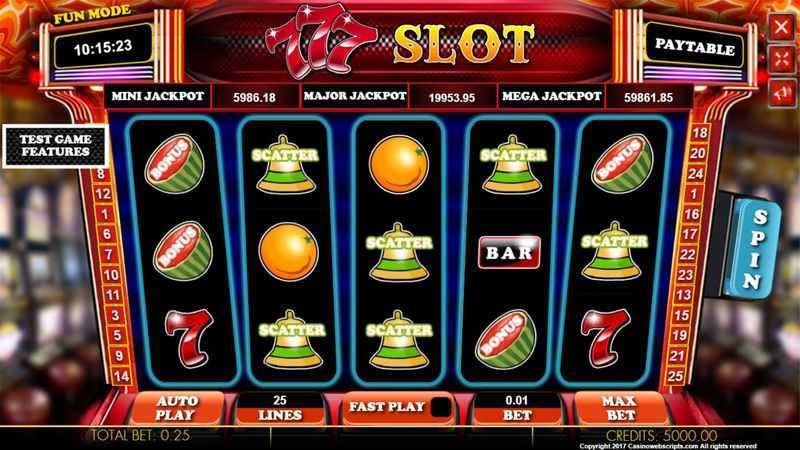
Task: Click the red 7 on the fifth reel
Action: tap(605, 338)
